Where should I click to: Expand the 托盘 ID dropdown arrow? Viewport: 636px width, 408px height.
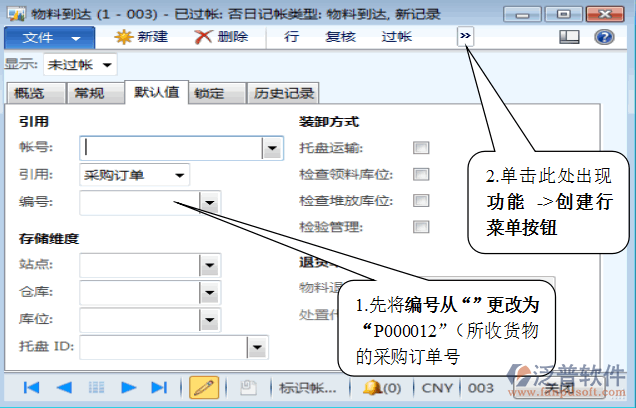(257, 348)
